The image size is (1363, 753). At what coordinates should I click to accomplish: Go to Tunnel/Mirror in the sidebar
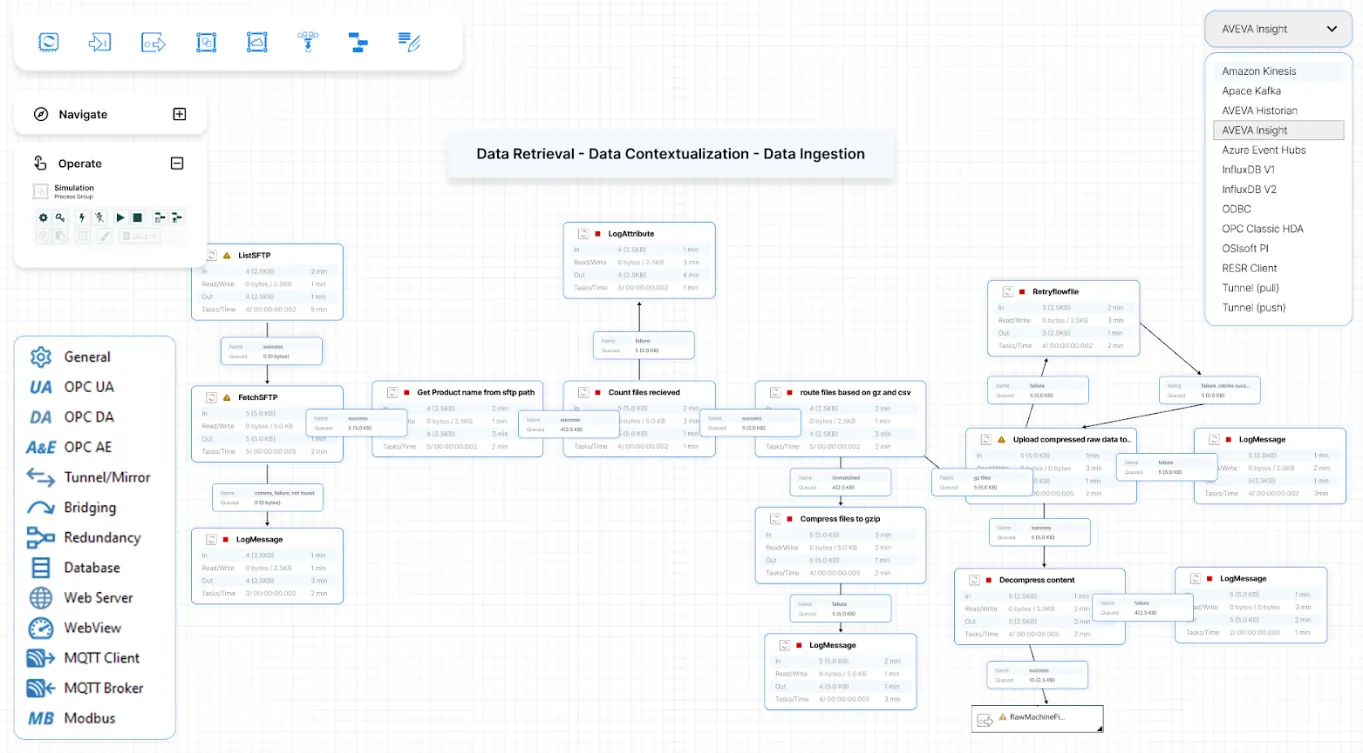[89, 477]
